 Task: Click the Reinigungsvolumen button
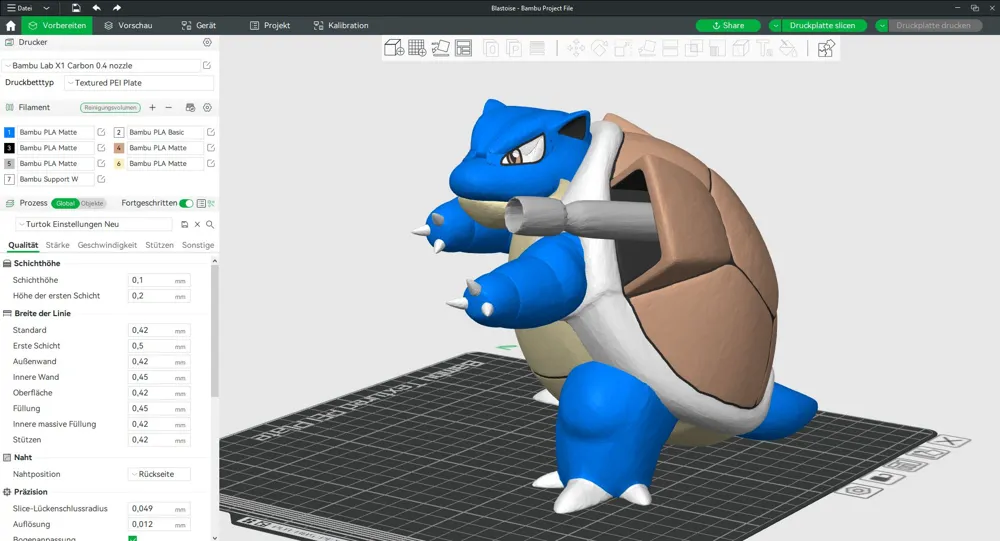pos(110,107)
